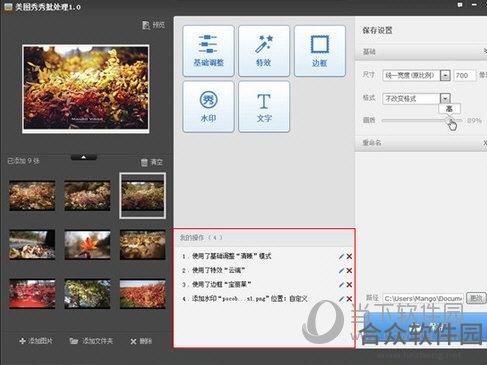Click 添加图片 add image button
Image resolution: width=487 pixels, height=365 pixels.
(x=36, y=341)
